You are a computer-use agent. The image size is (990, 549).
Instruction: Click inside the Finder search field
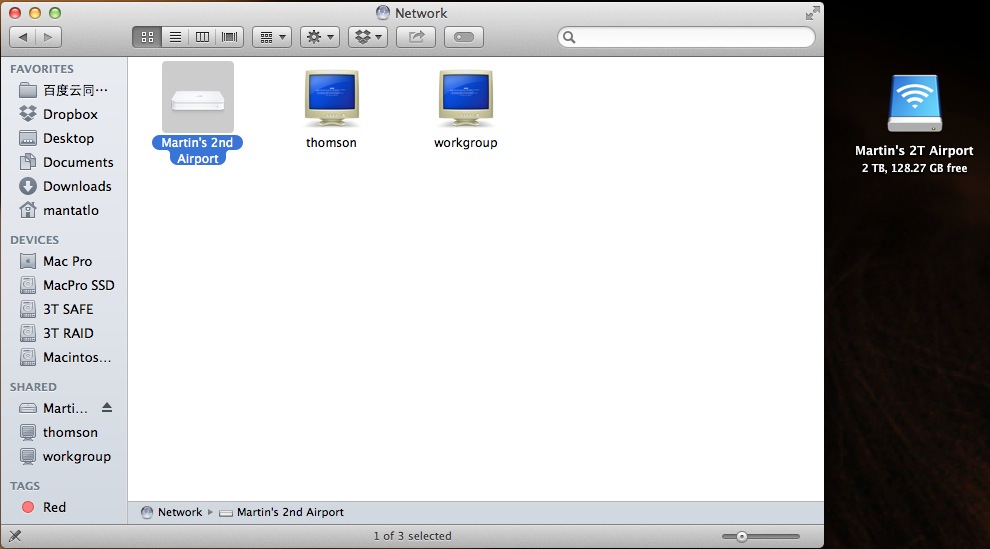point(686,37)
